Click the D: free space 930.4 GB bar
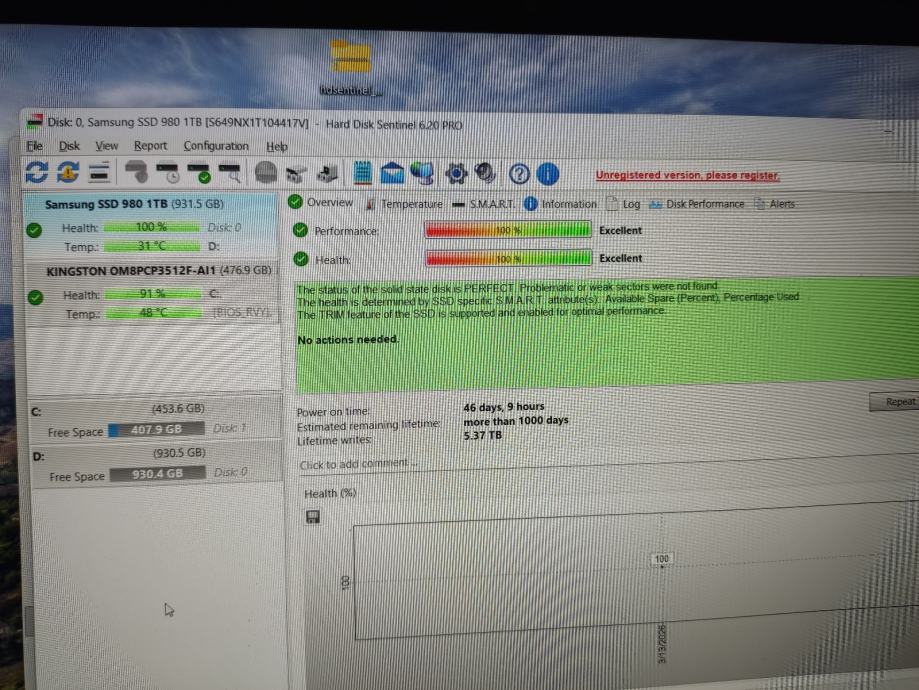The width and height of the screenshot is (919, 690). pyautogui.click(x=158, y=474)
